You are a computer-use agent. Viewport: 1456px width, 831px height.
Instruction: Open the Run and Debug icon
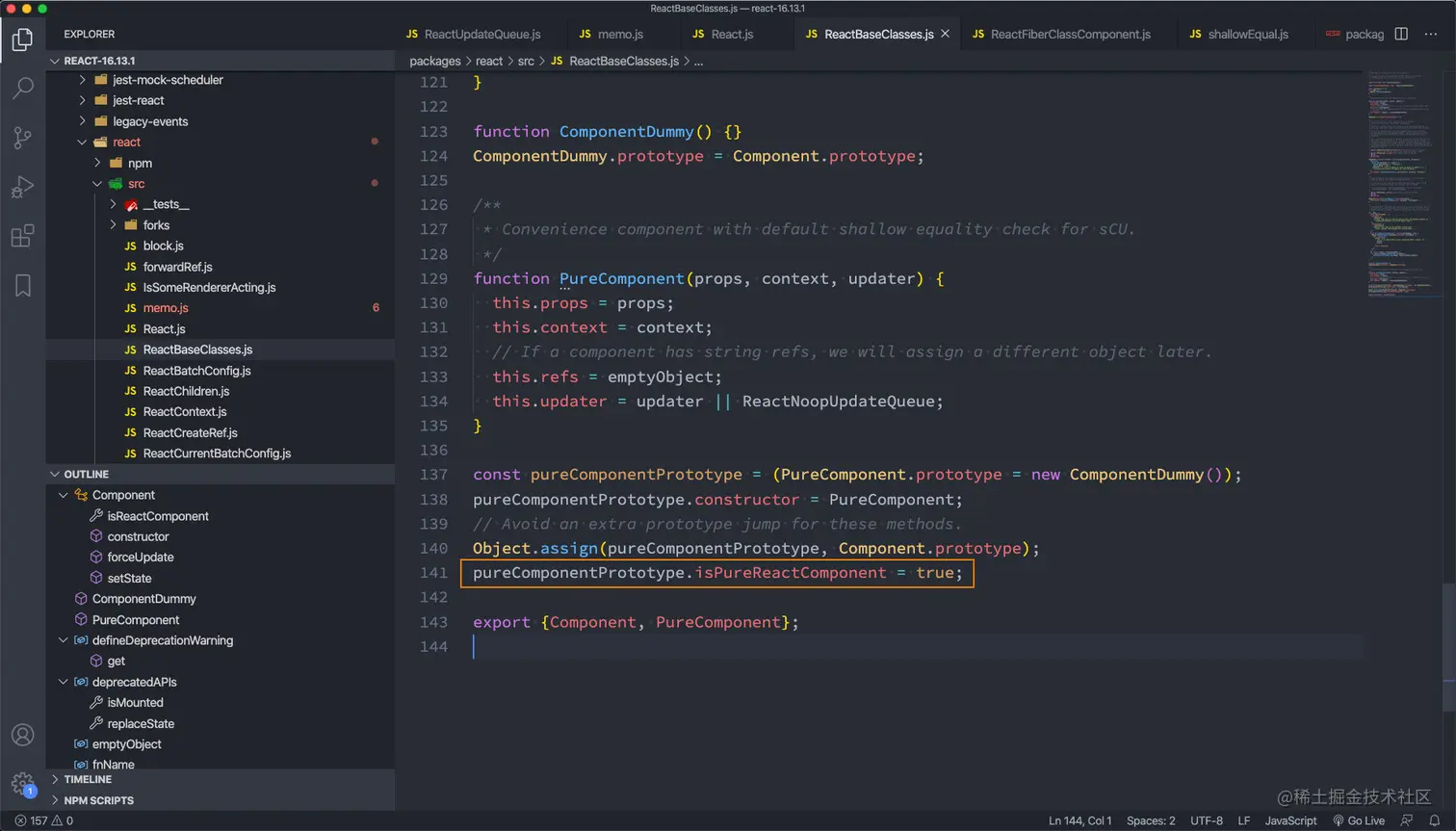tap(22, 187)
